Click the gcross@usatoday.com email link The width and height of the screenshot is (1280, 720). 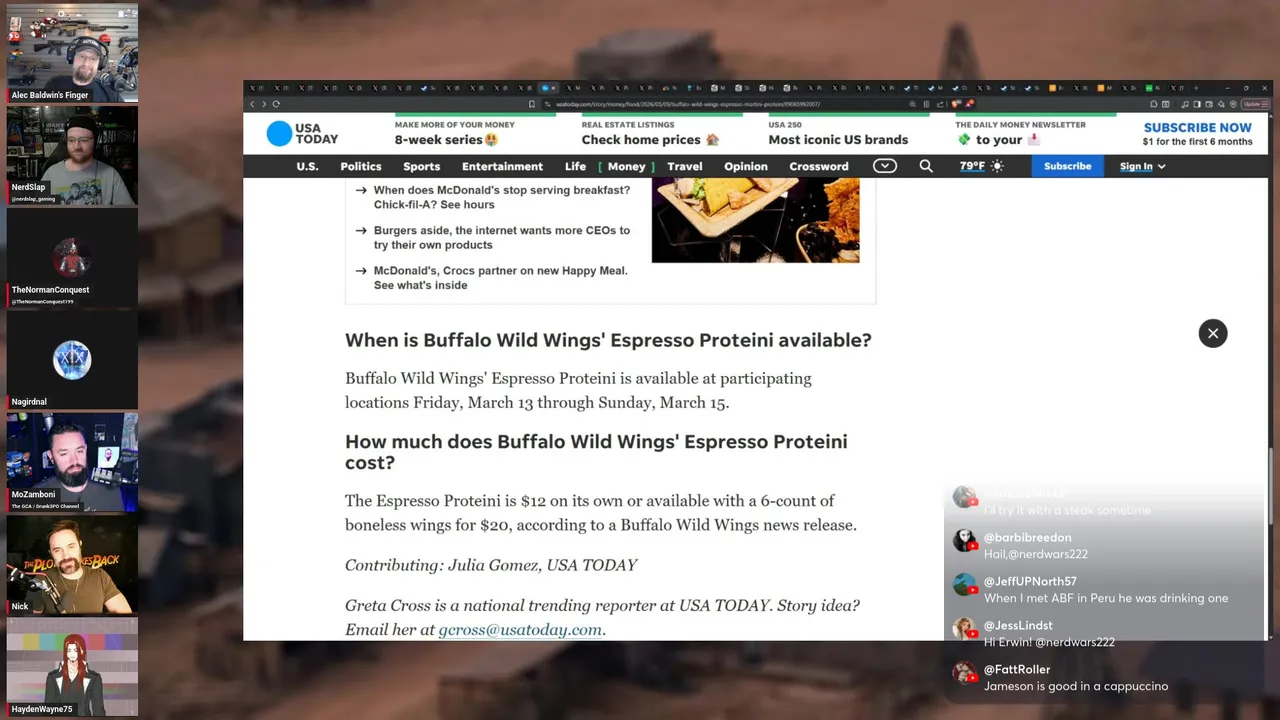pos(520,629)
